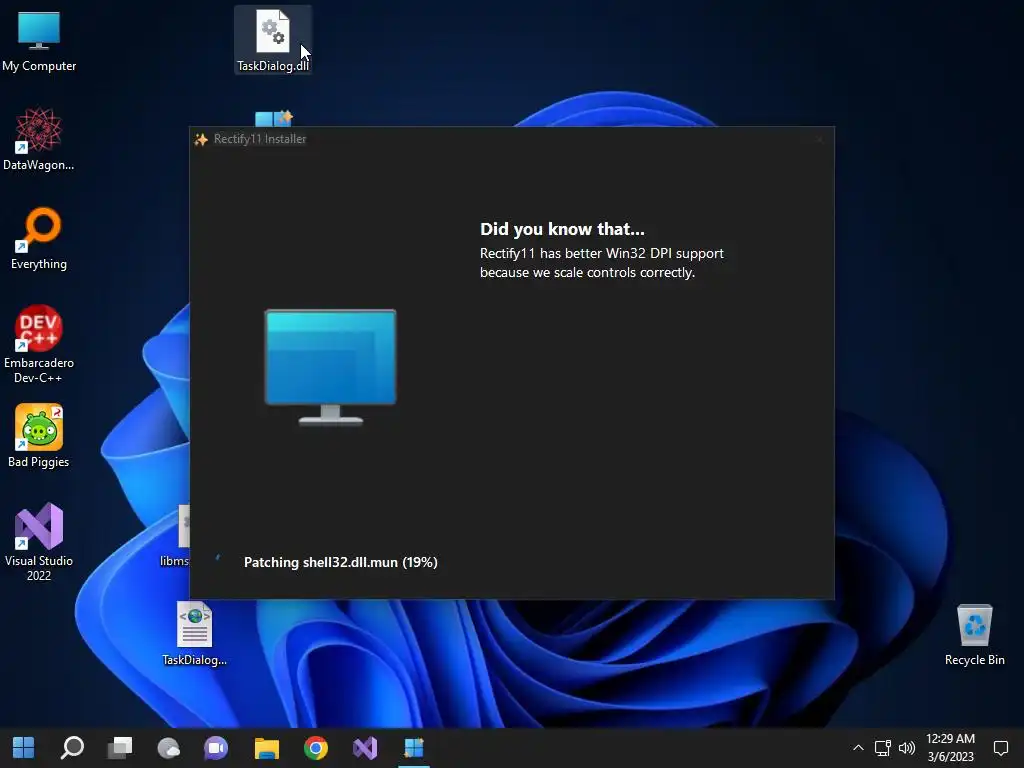
Task: Open File Explorer from taskbar
Action: tap(266, 748)
